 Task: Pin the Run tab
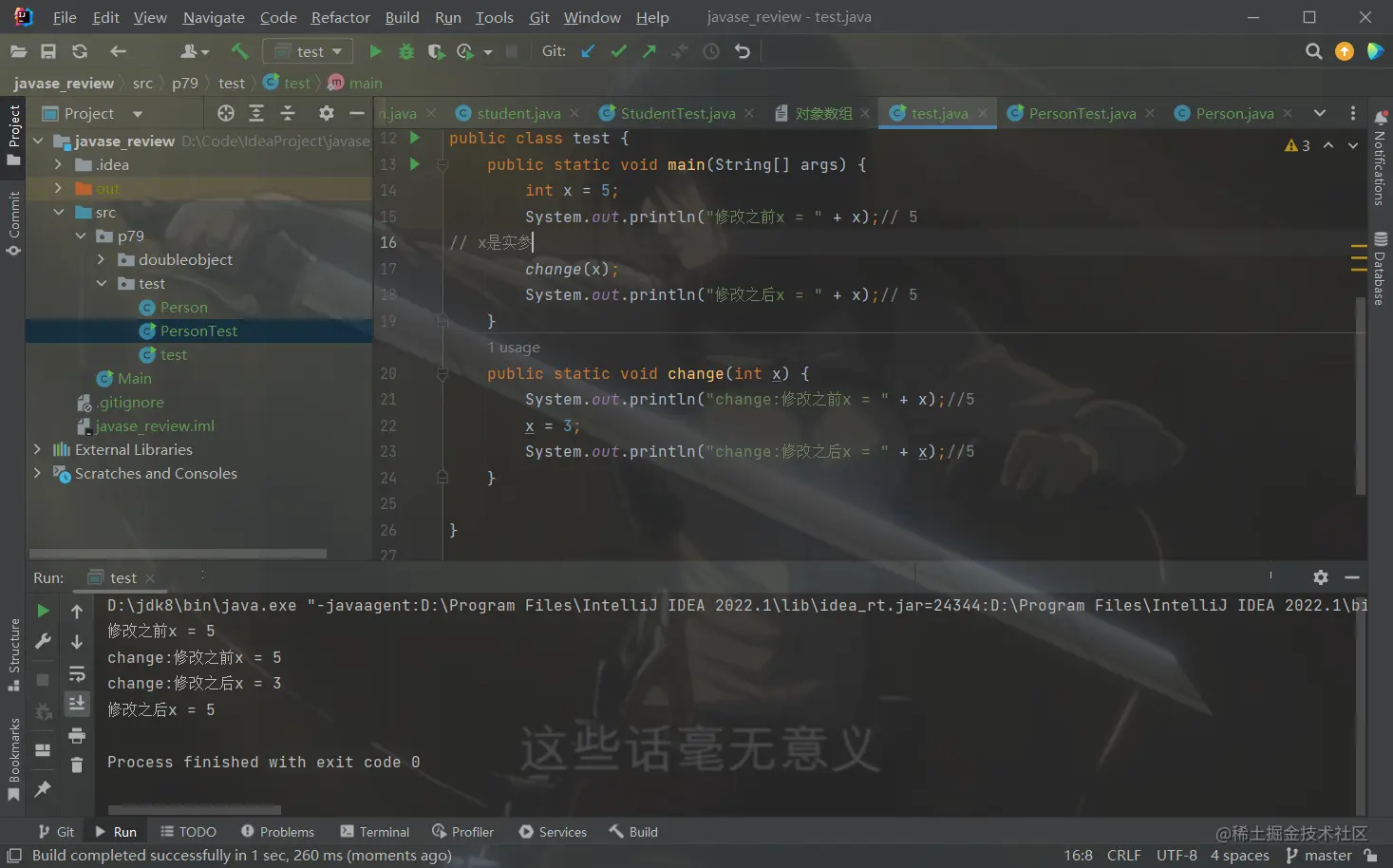(43, 788)
